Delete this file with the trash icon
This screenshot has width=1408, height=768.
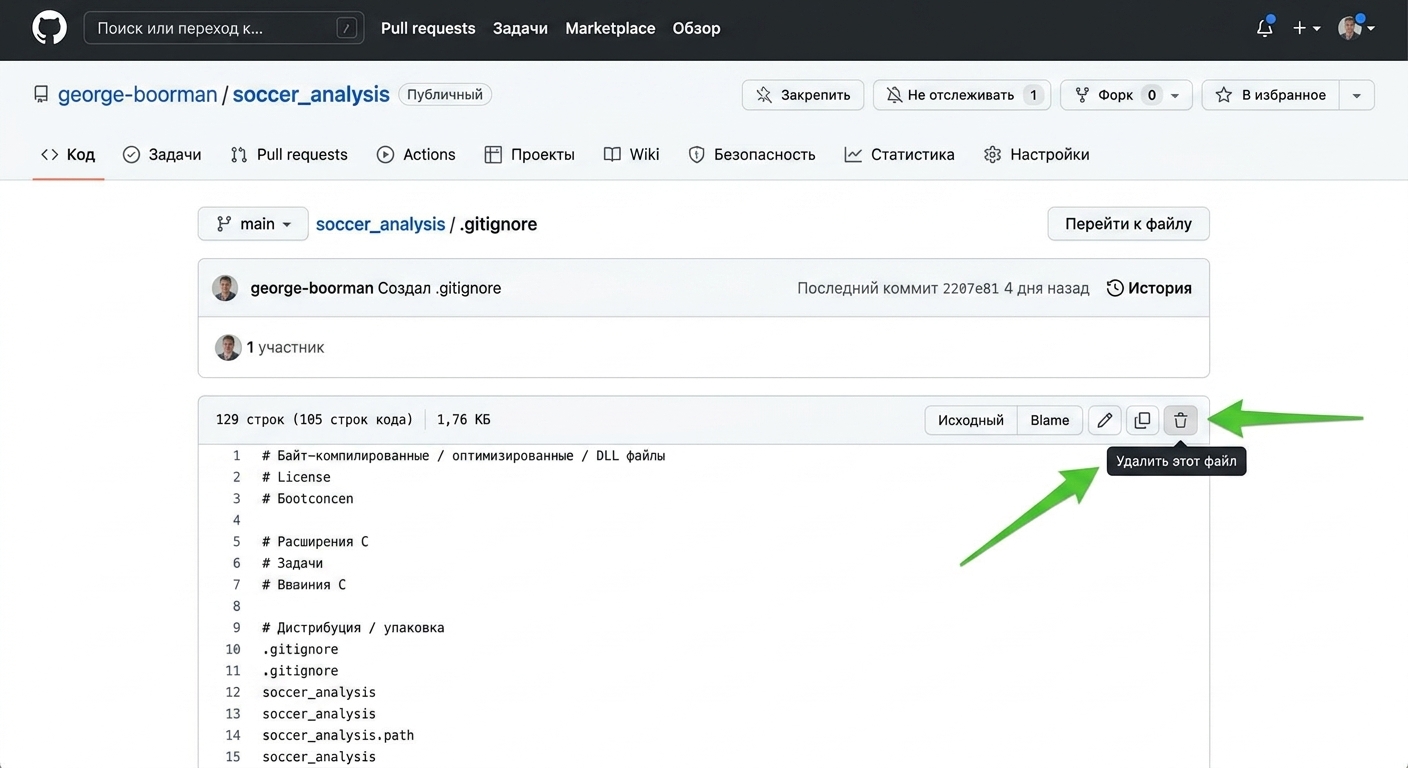[x=1180, y=420]
